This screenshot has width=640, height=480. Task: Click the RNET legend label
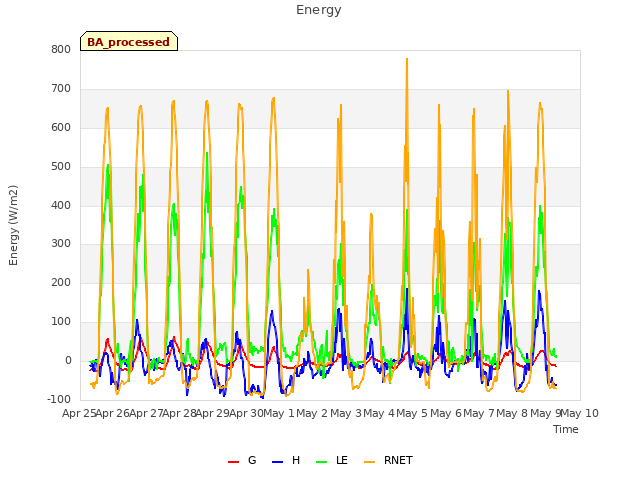[398, 460]
